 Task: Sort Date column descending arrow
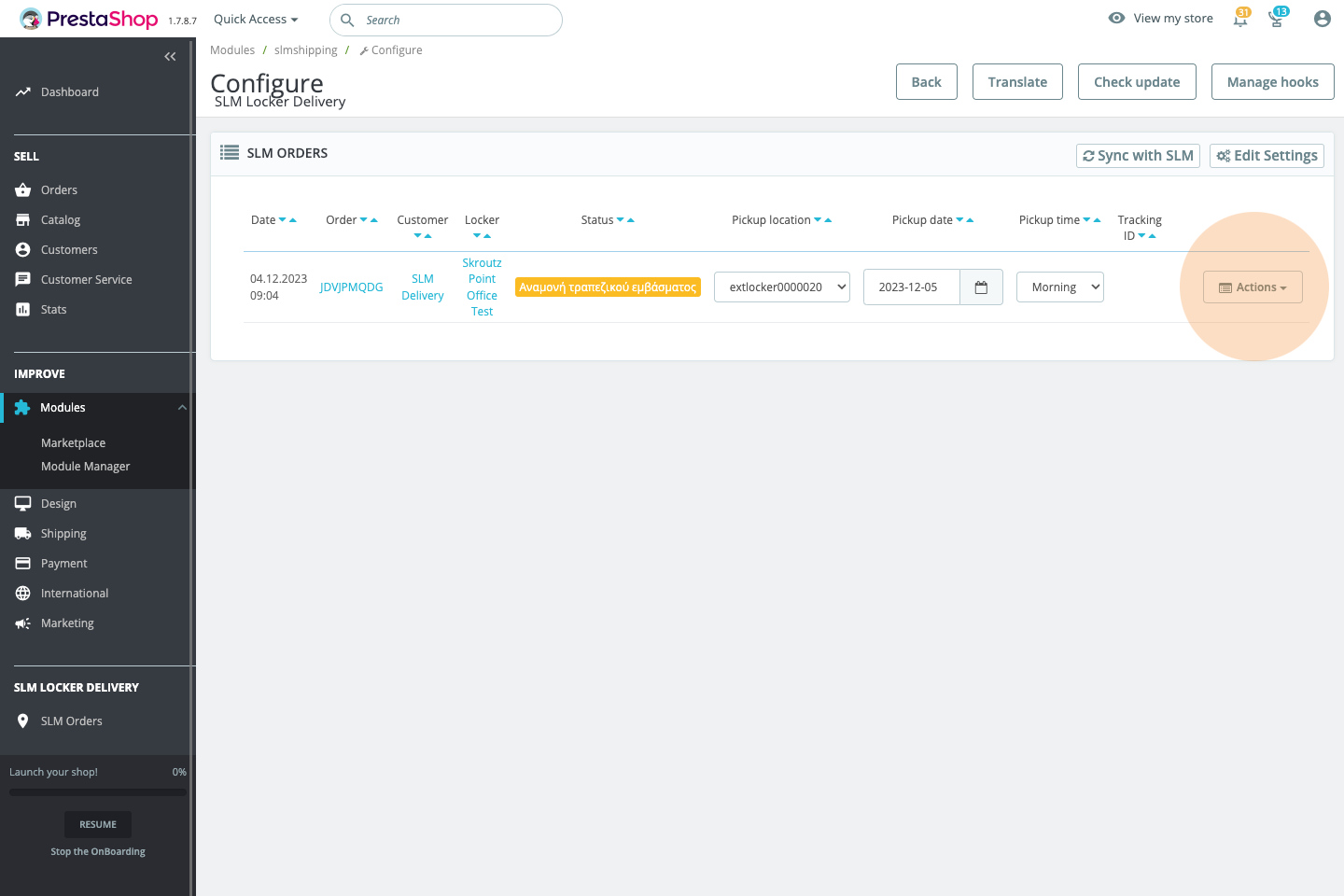283,220
